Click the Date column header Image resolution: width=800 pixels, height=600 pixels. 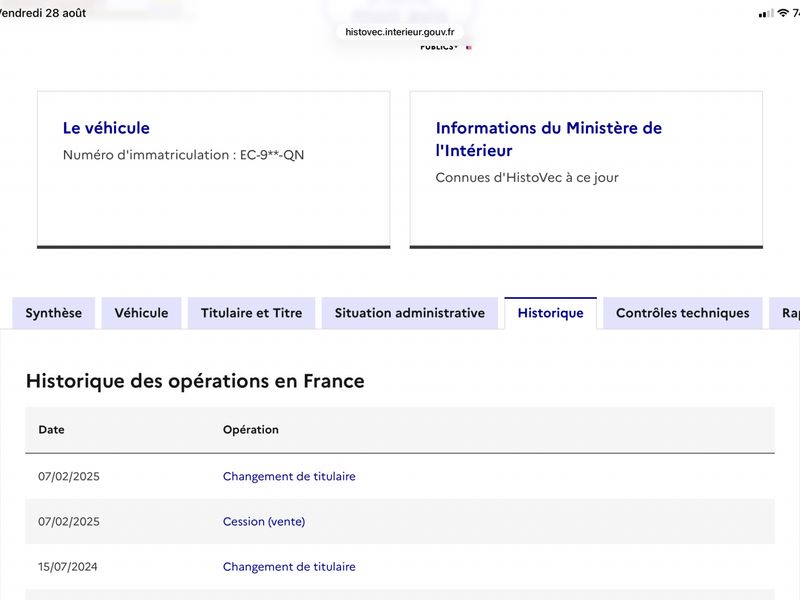pos(52,430)
